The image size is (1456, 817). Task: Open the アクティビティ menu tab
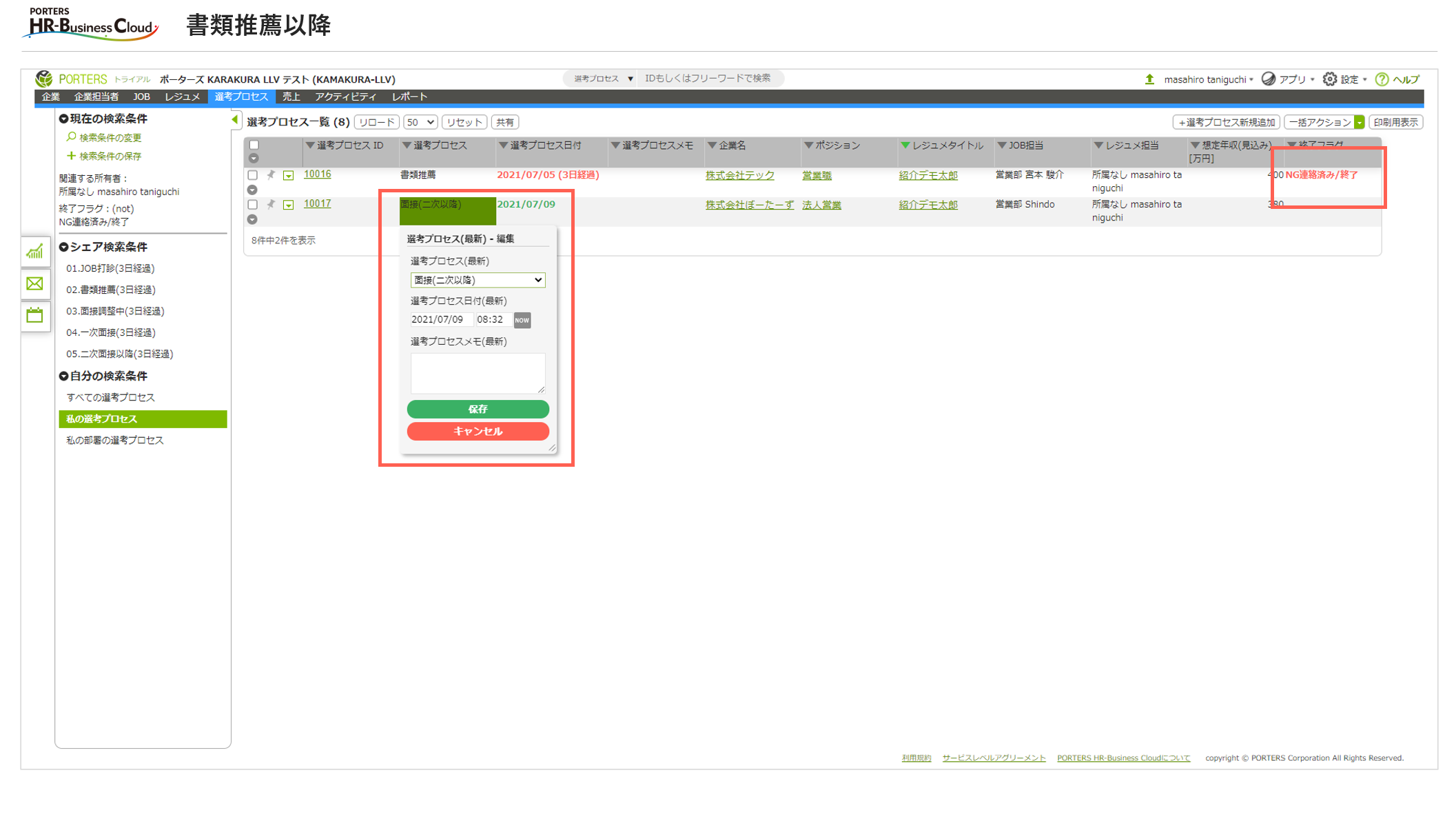[345, 97]
